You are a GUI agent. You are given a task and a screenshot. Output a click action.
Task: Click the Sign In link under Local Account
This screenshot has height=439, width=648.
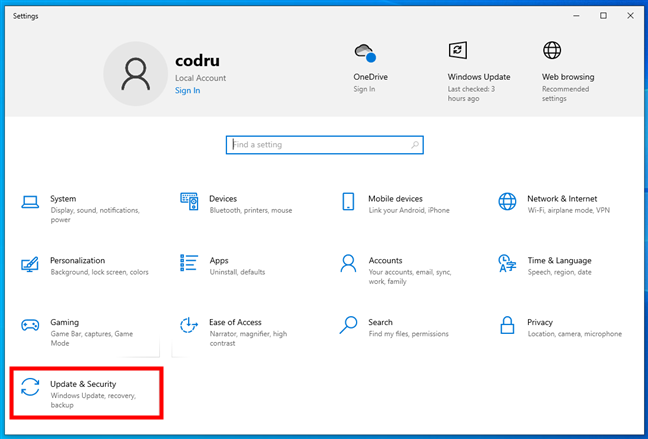point(187,91)
